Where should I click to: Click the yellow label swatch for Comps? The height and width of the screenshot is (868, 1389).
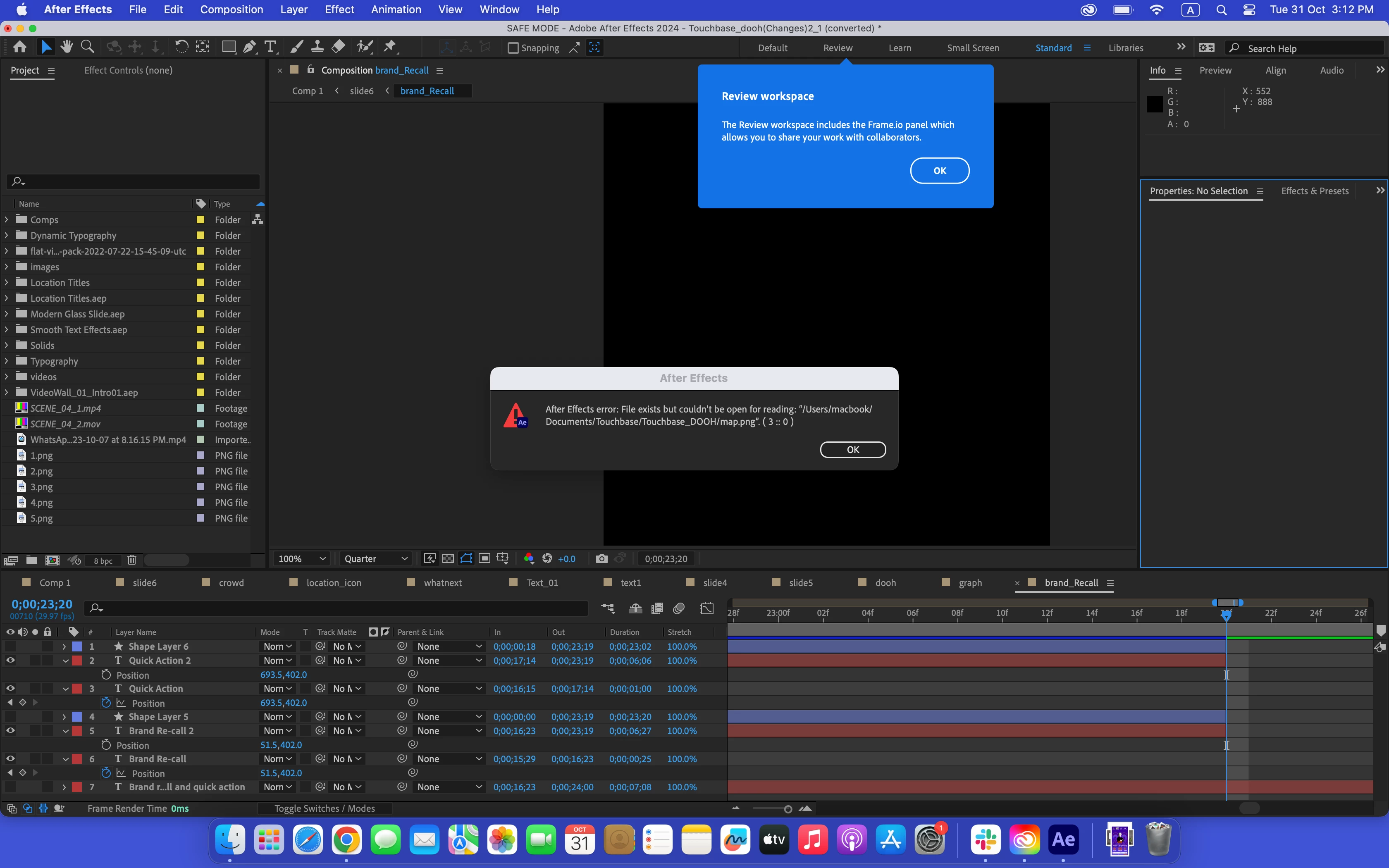(x=200, y=220)
